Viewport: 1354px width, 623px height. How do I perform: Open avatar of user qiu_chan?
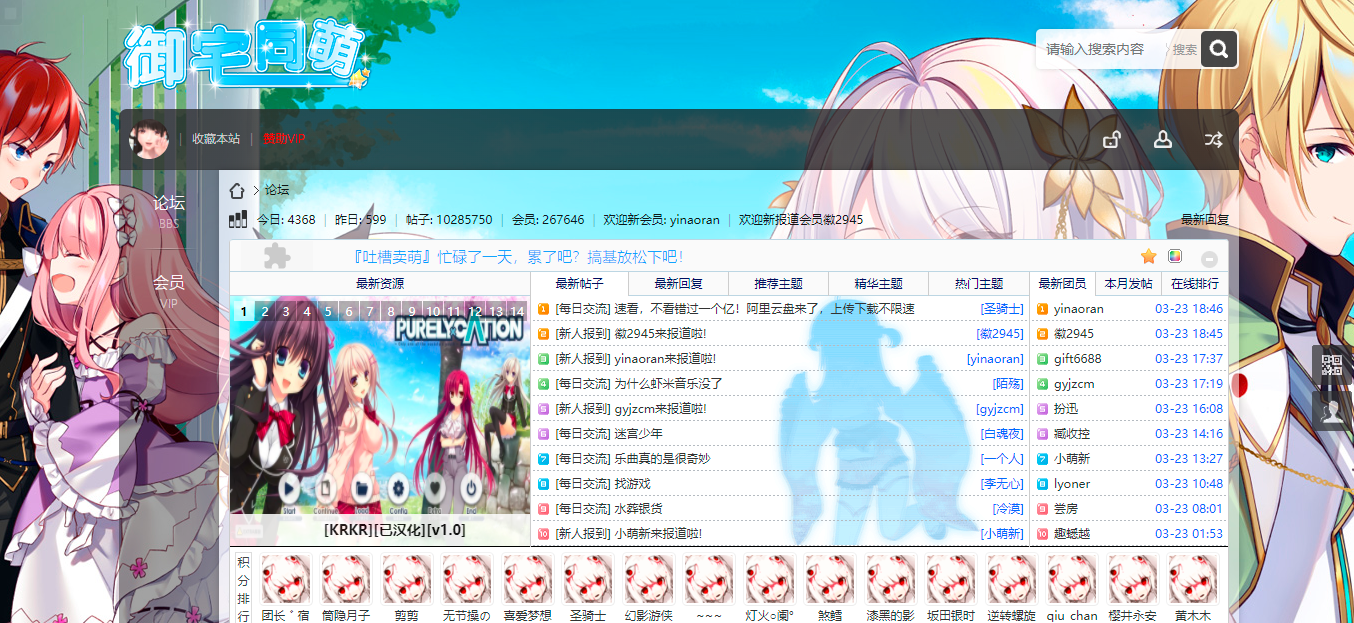pos(1073,580)
